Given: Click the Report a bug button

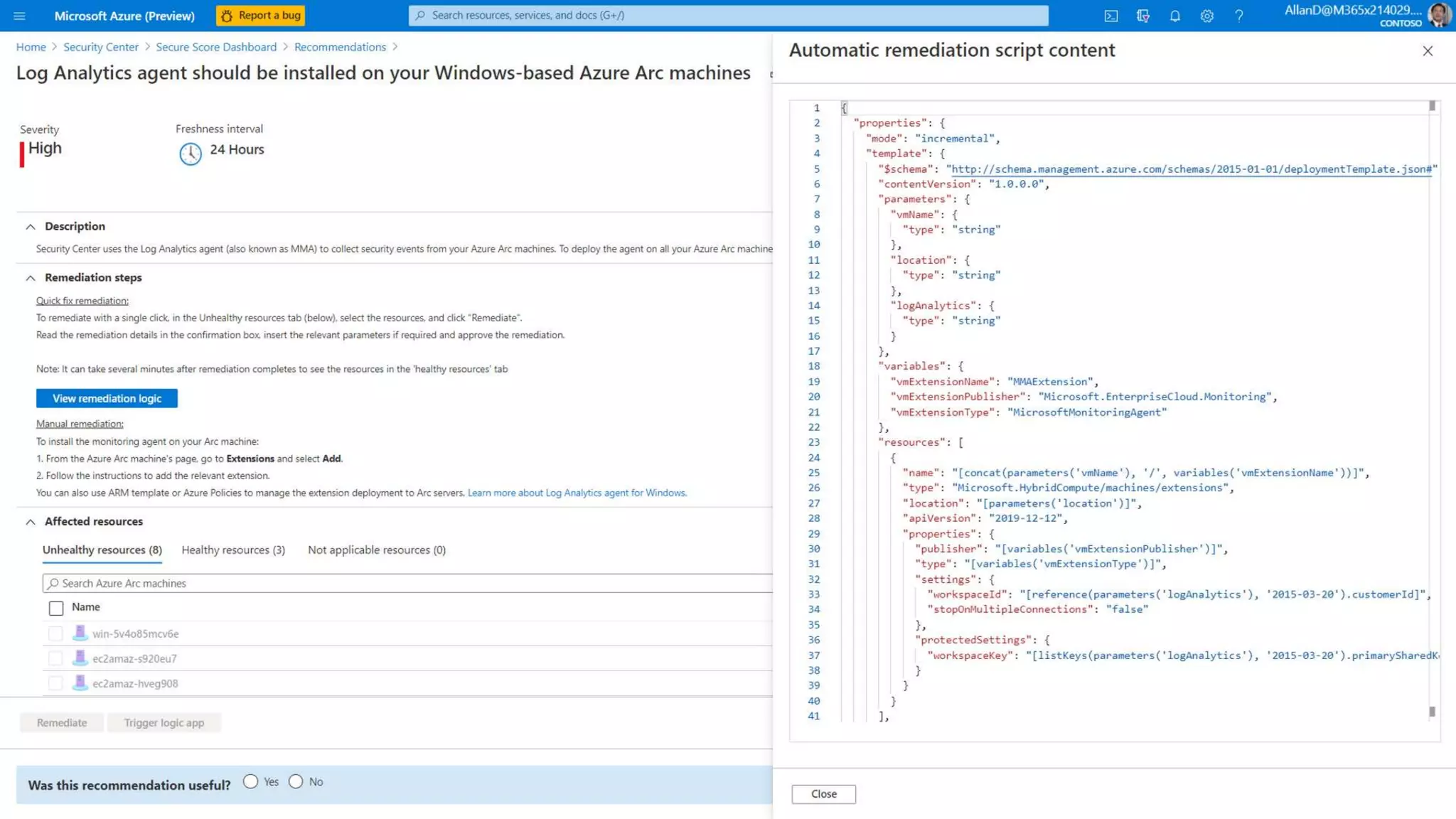Looking at the screenshot, I should tap(260, 16).
